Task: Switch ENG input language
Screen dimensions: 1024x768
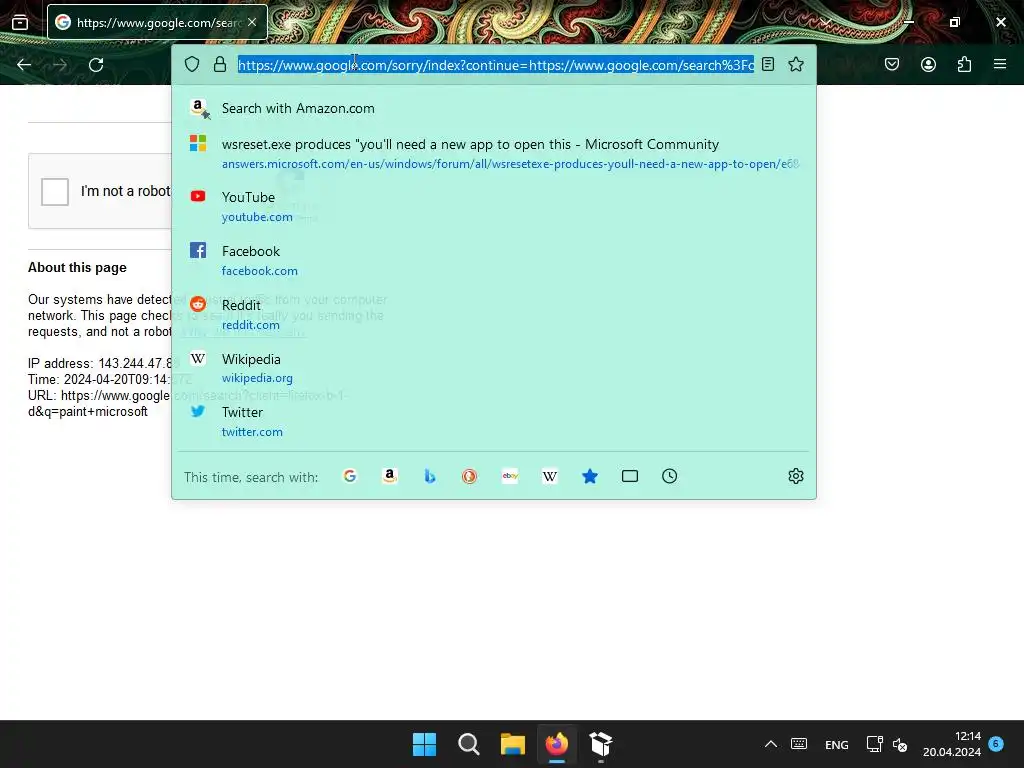Action: coord(837,744)
